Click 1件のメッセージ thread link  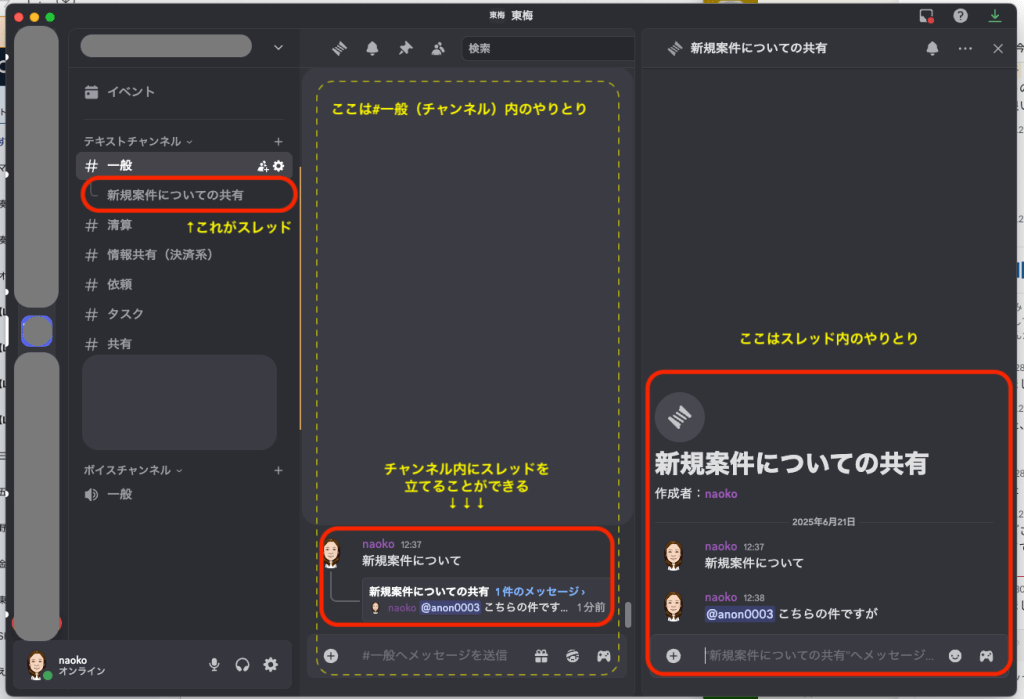click(540, 591)
